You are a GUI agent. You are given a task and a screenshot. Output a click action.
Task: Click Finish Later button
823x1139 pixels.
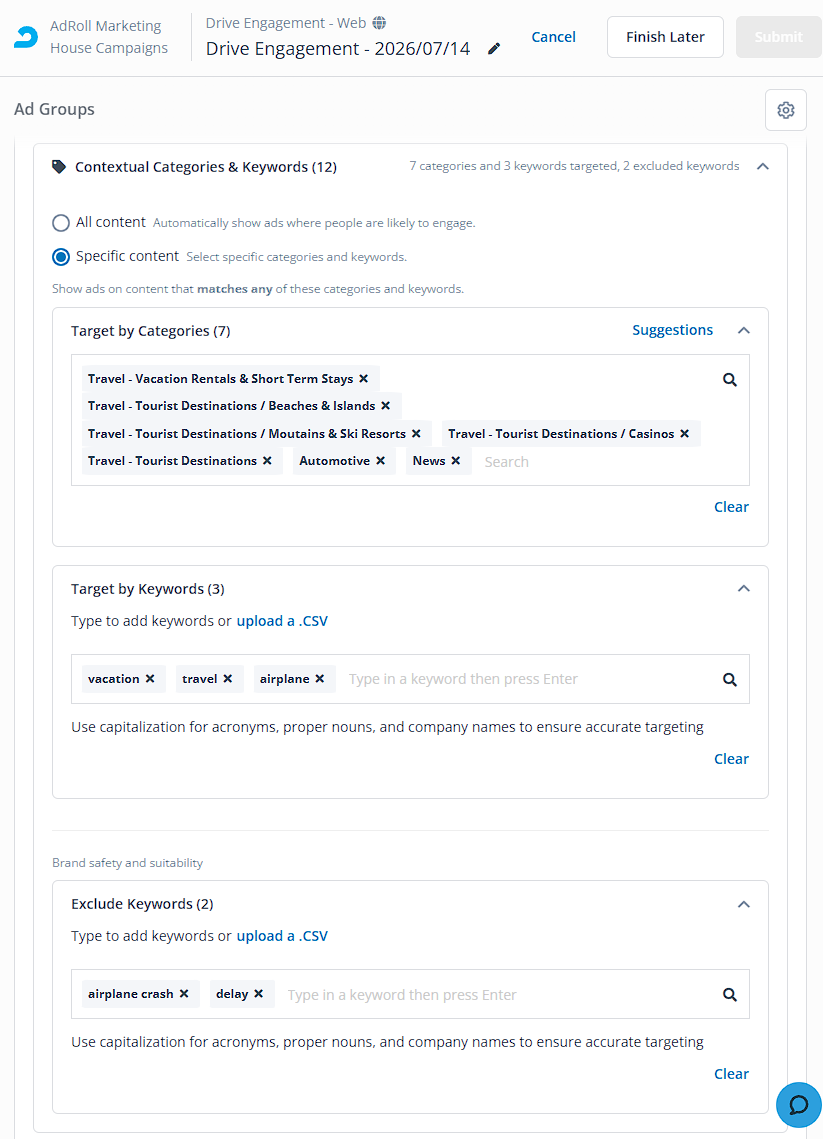tap(665, 37)
